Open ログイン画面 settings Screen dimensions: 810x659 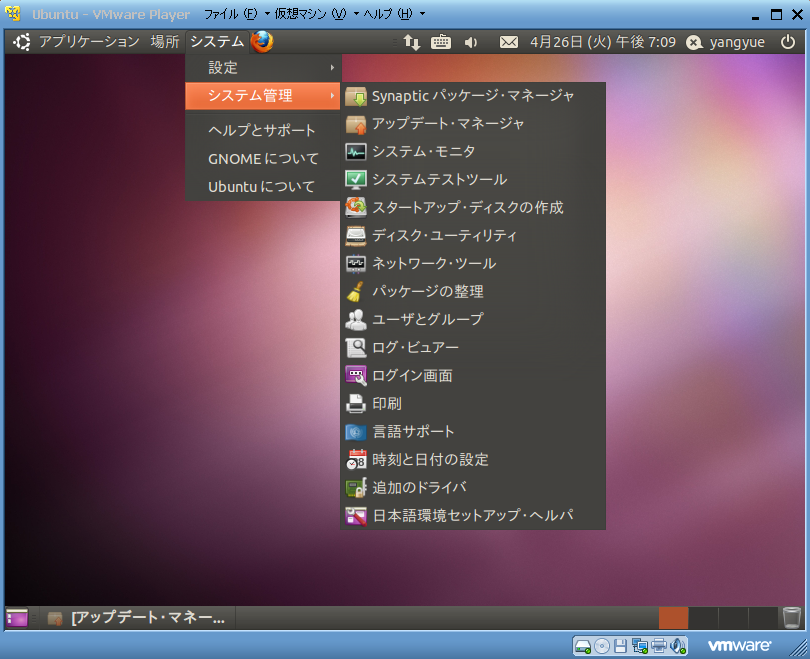click(x=473, y=375)
